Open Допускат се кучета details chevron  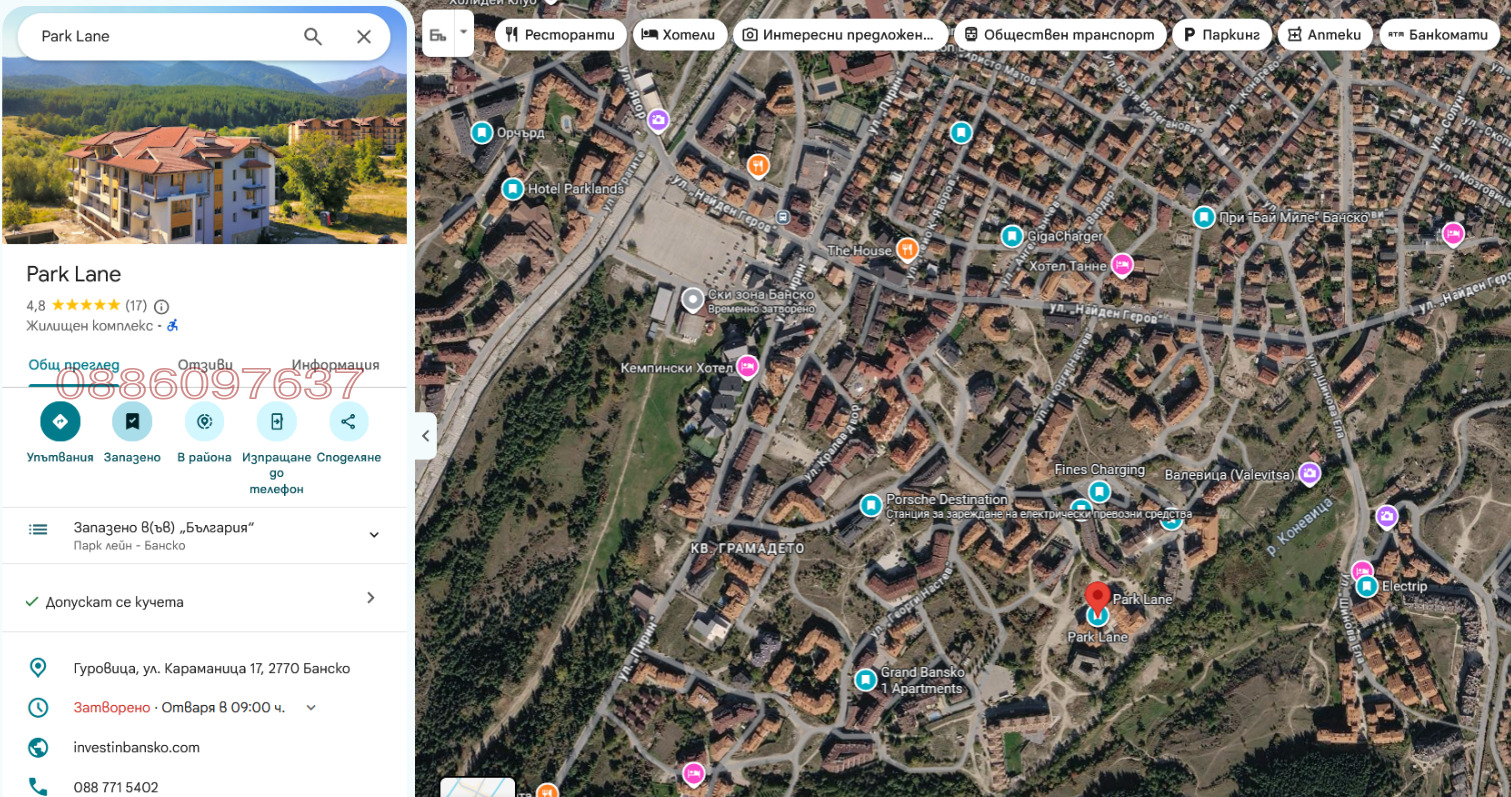coord(370,598)
